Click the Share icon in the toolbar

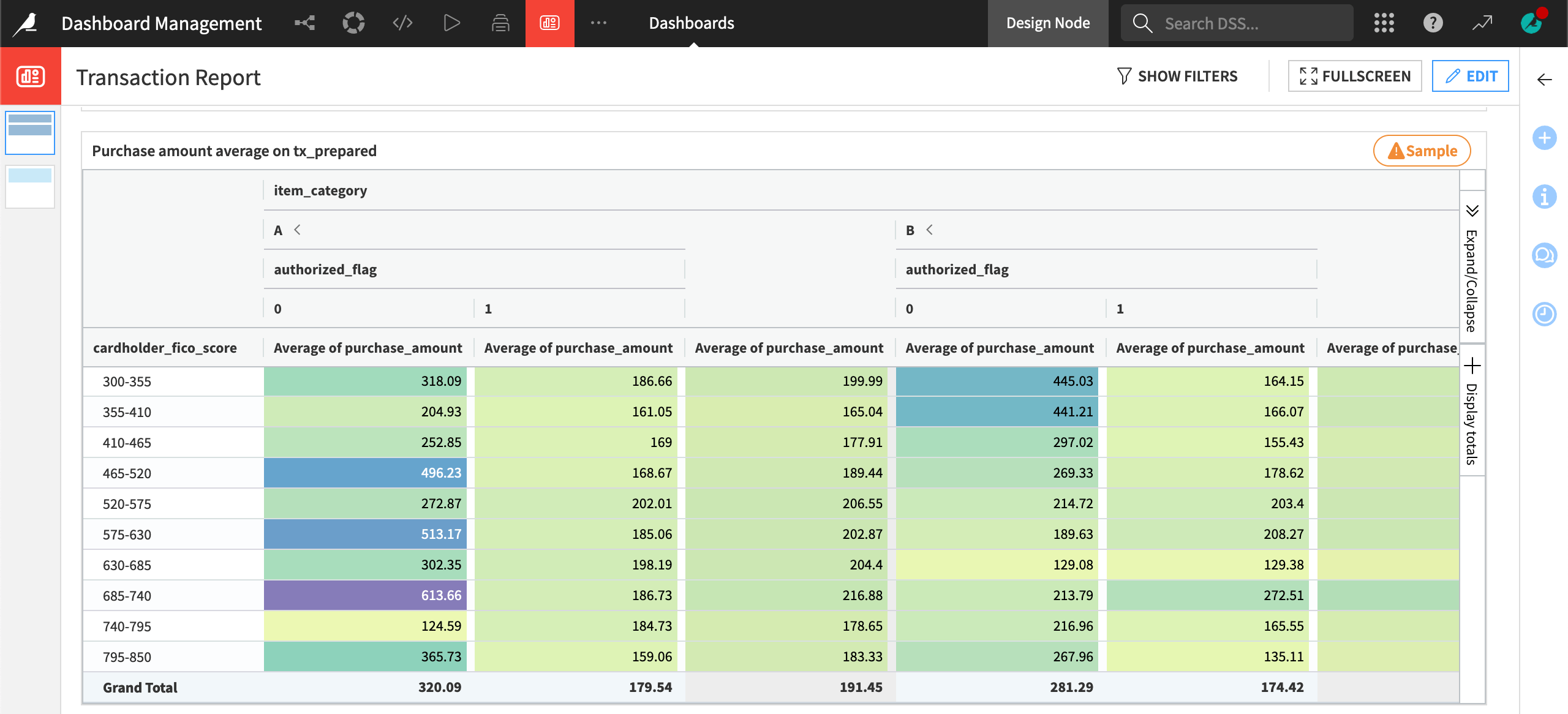(x=304, y=22)
